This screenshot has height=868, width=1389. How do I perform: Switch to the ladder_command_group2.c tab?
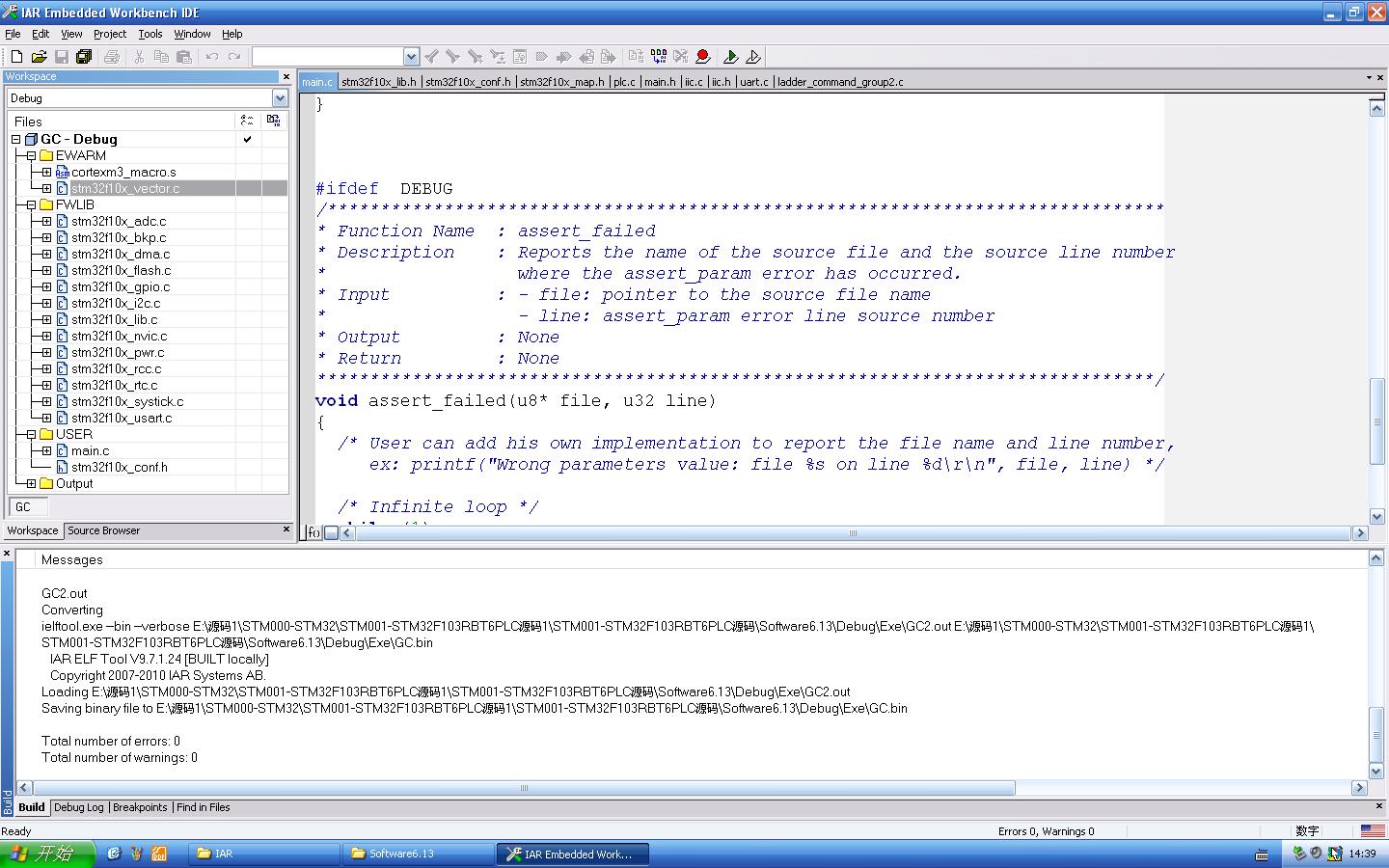click(x=840, y=82)
